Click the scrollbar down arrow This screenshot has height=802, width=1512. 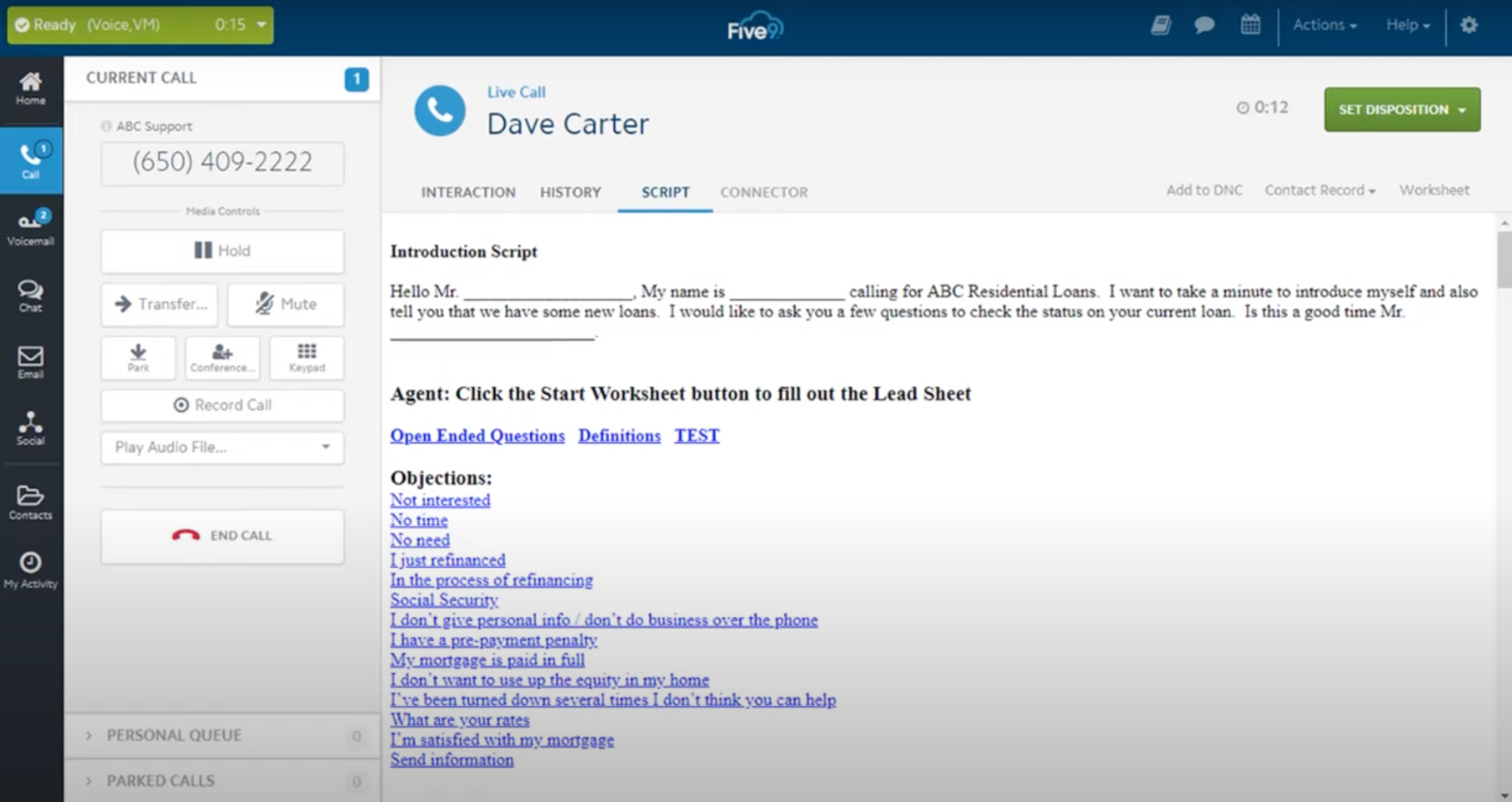click(x=1504, y=795)
